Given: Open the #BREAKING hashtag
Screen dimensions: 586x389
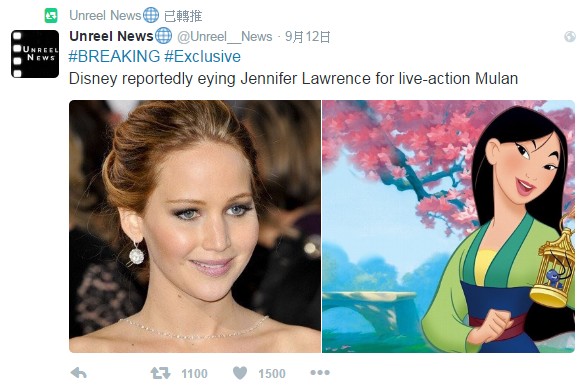Looking at the screenshot, I should 114,56.
